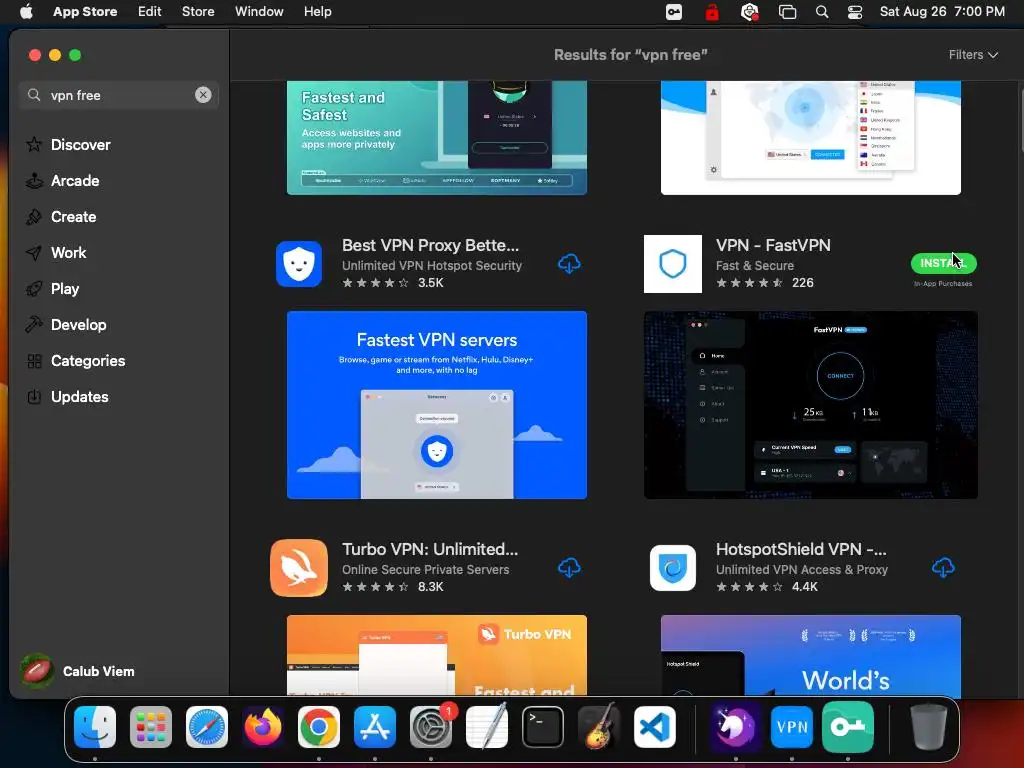Click the key icon in menu bar
The width and height of the screenshot is (1024, 768).
pos(674,12)
